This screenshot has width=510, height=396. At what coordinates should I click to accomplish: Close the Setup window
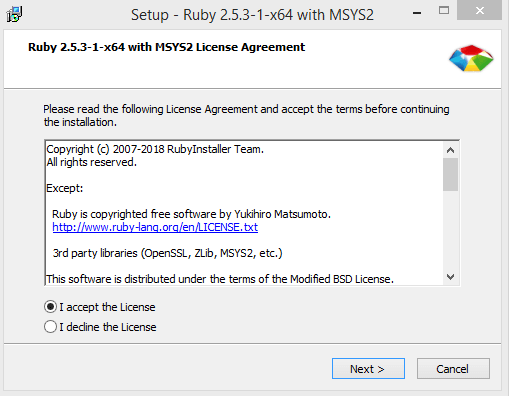(x=480, y=10)
